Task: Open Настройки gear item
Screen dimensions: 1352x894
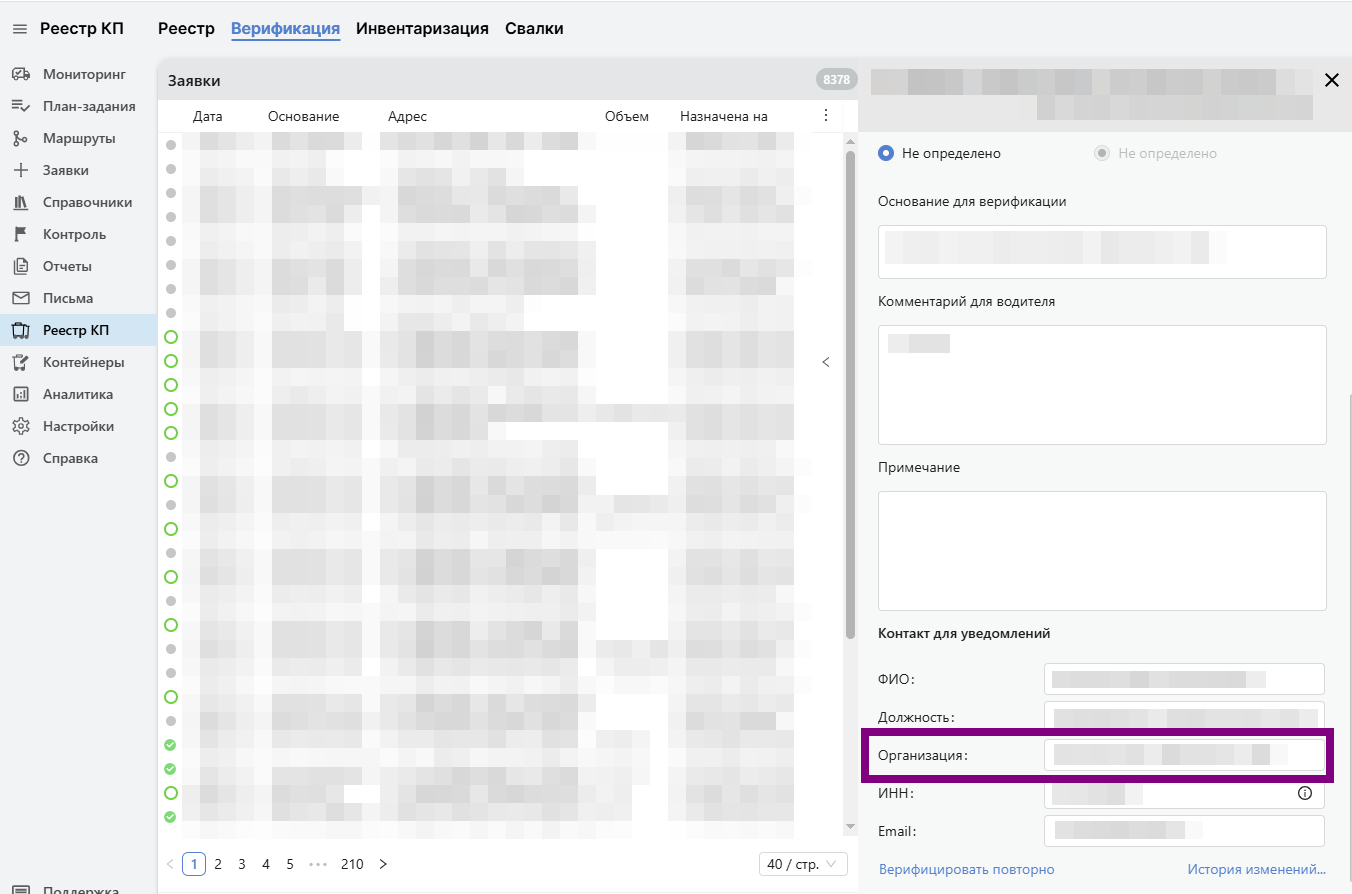Action: tap(77, 426)
